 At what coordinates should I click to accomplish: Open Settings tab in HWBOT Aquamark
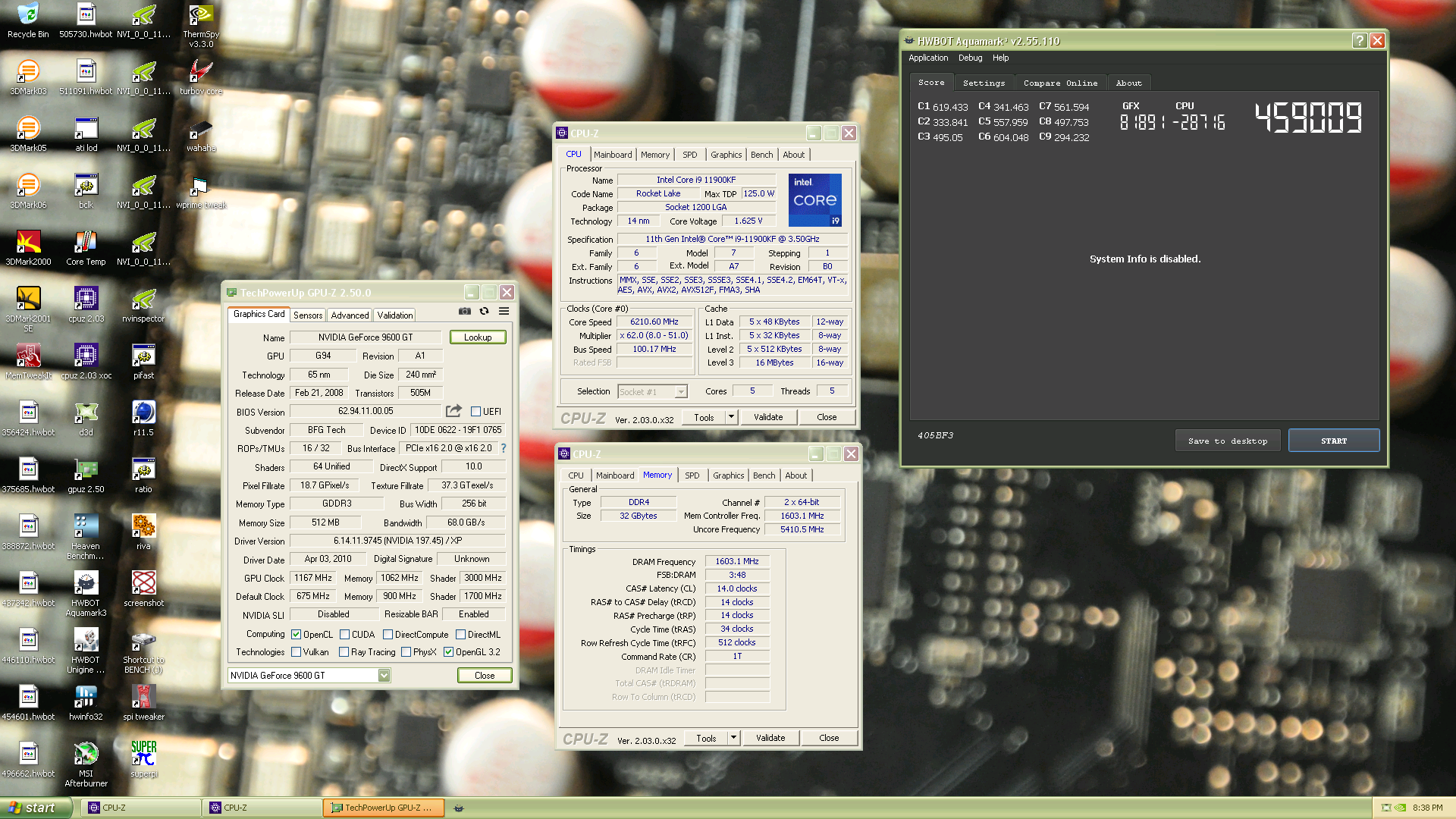tap(984, 83)
